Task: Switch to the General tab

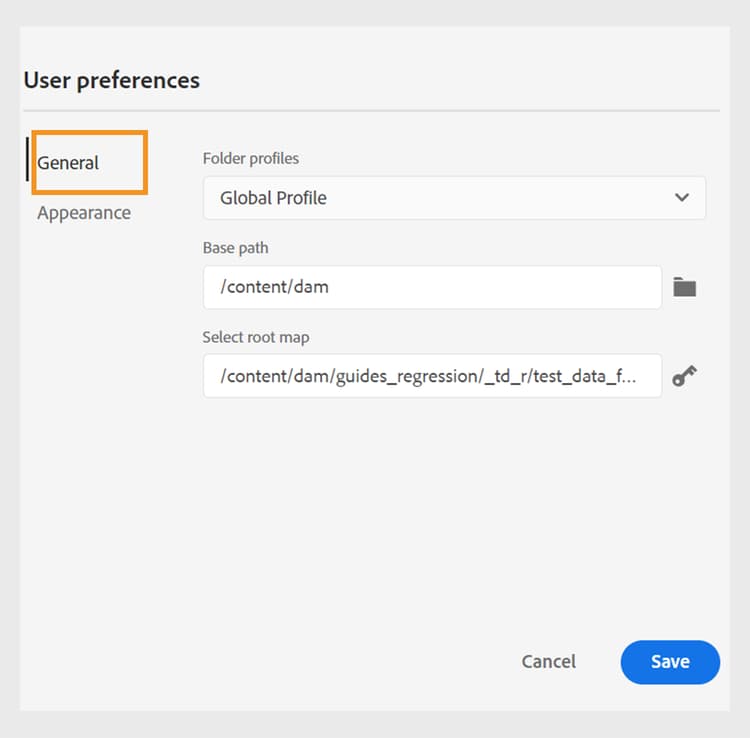Action: click(x=68, y=163)
